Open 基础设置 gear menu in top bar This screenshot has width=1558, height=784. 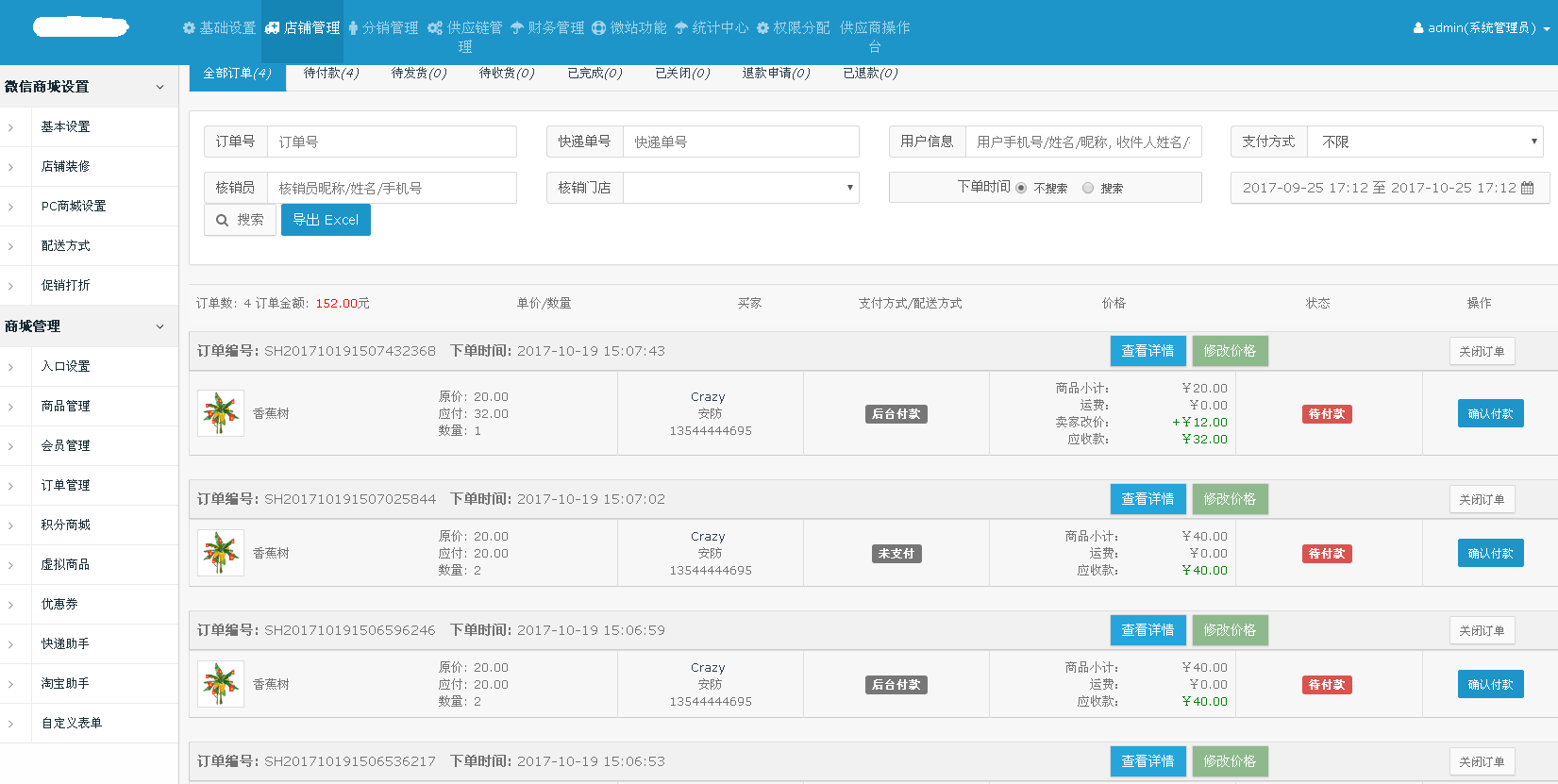coord(219,28)
